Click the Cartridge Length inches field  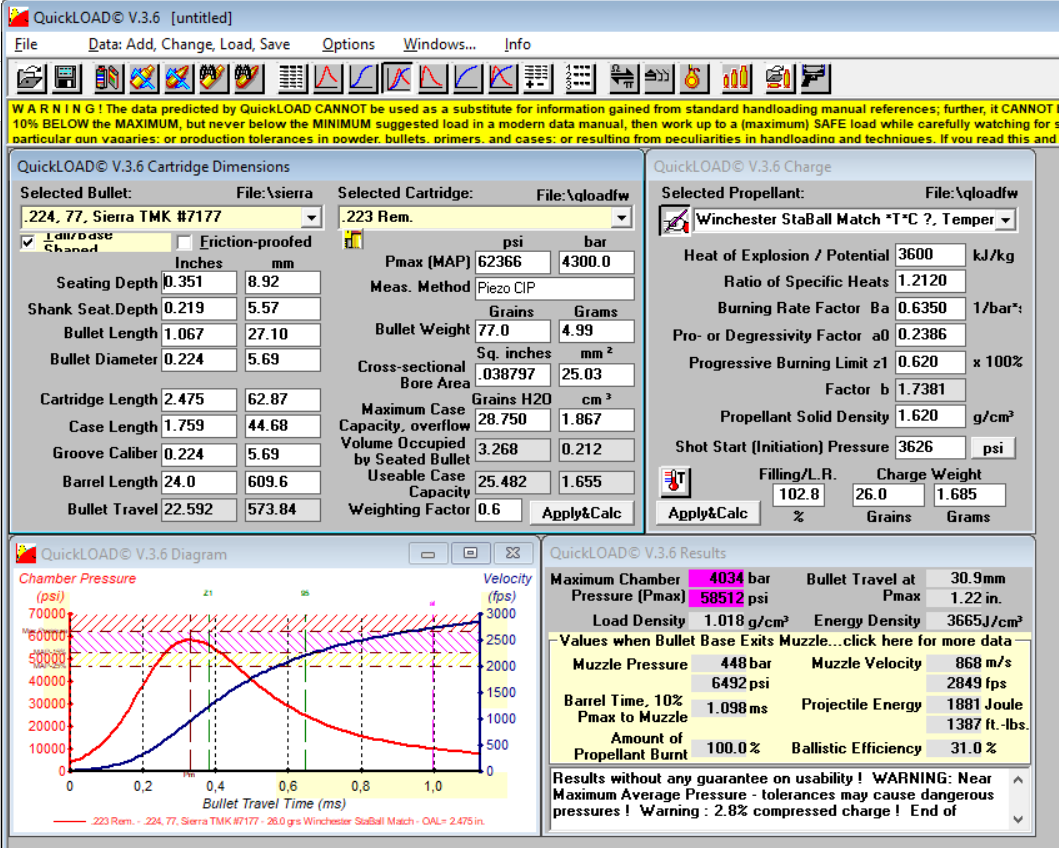(x=199, y=400)
